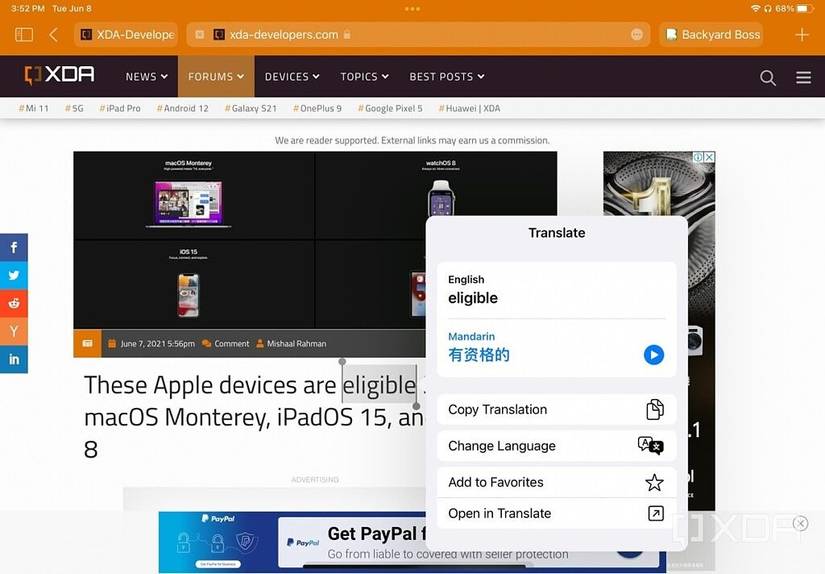The width and height of the screenshot is (825, 574).
Task: Tap the xda-developers.com address field
Action: [418, 35]
